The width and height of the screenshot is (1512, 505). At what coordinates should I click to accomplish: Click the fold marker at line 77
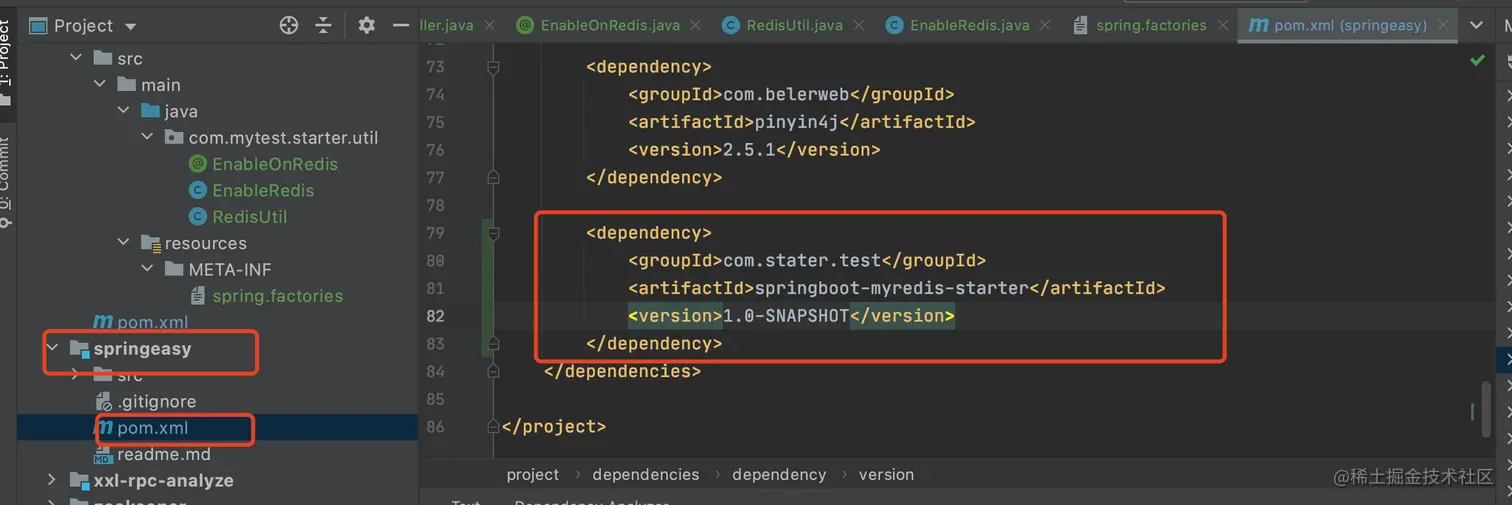coord(492,177)
